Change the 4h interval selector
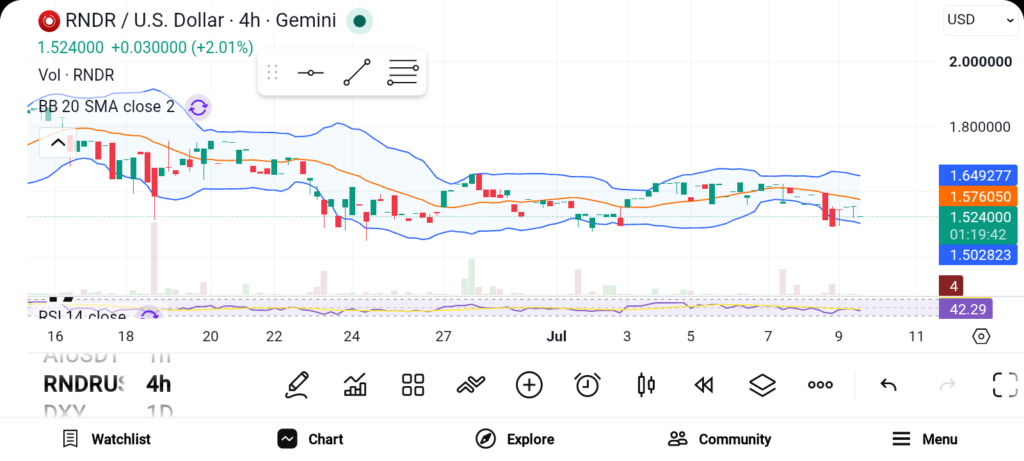 point(159,384)
